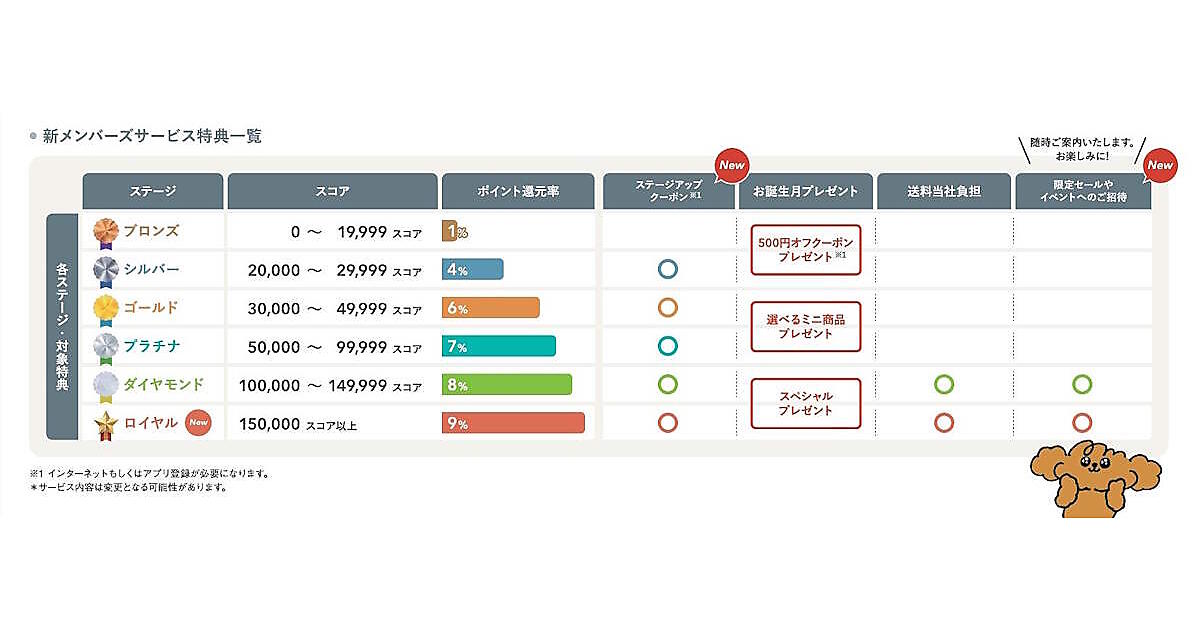
Task: Click the Gold stage medal icon
Action: pyautogui.click(x=106, y=308)
